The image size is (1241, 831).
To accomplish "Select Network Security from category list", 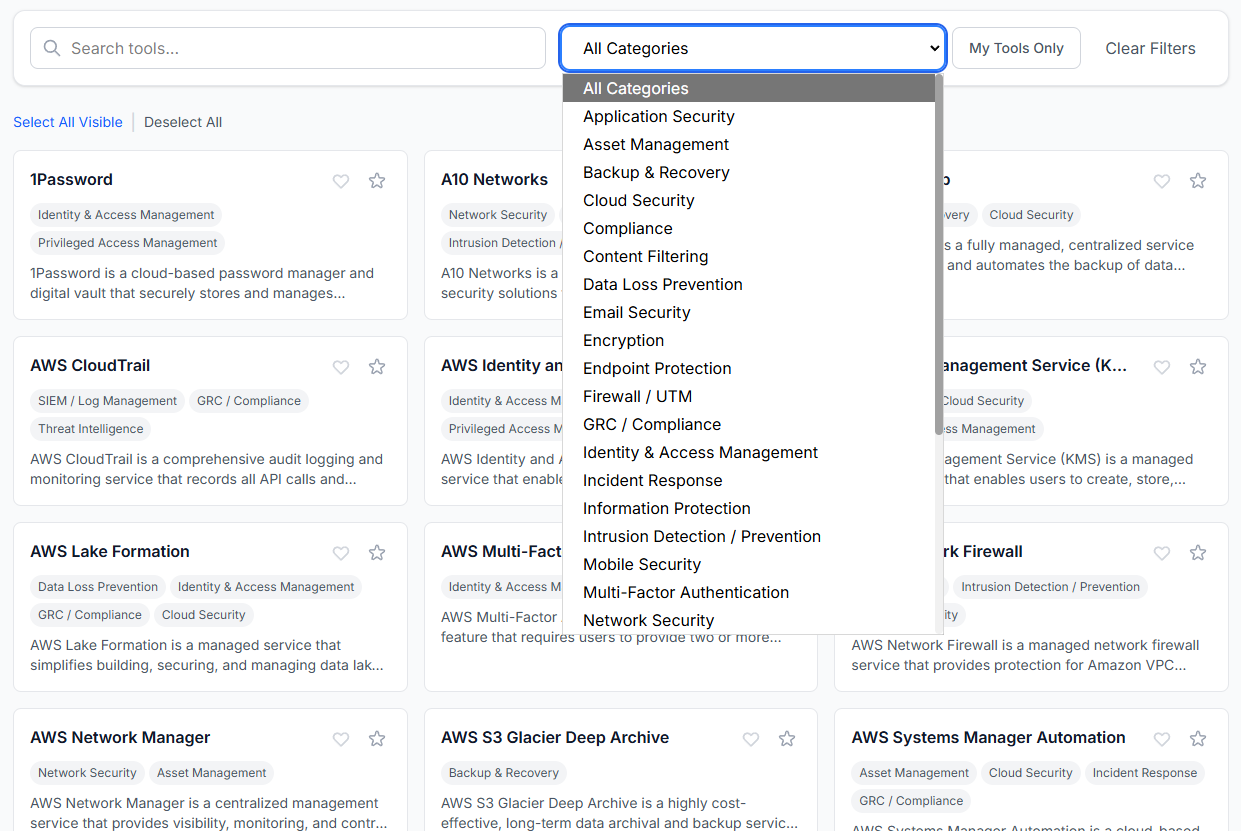I will pos(748,620).
